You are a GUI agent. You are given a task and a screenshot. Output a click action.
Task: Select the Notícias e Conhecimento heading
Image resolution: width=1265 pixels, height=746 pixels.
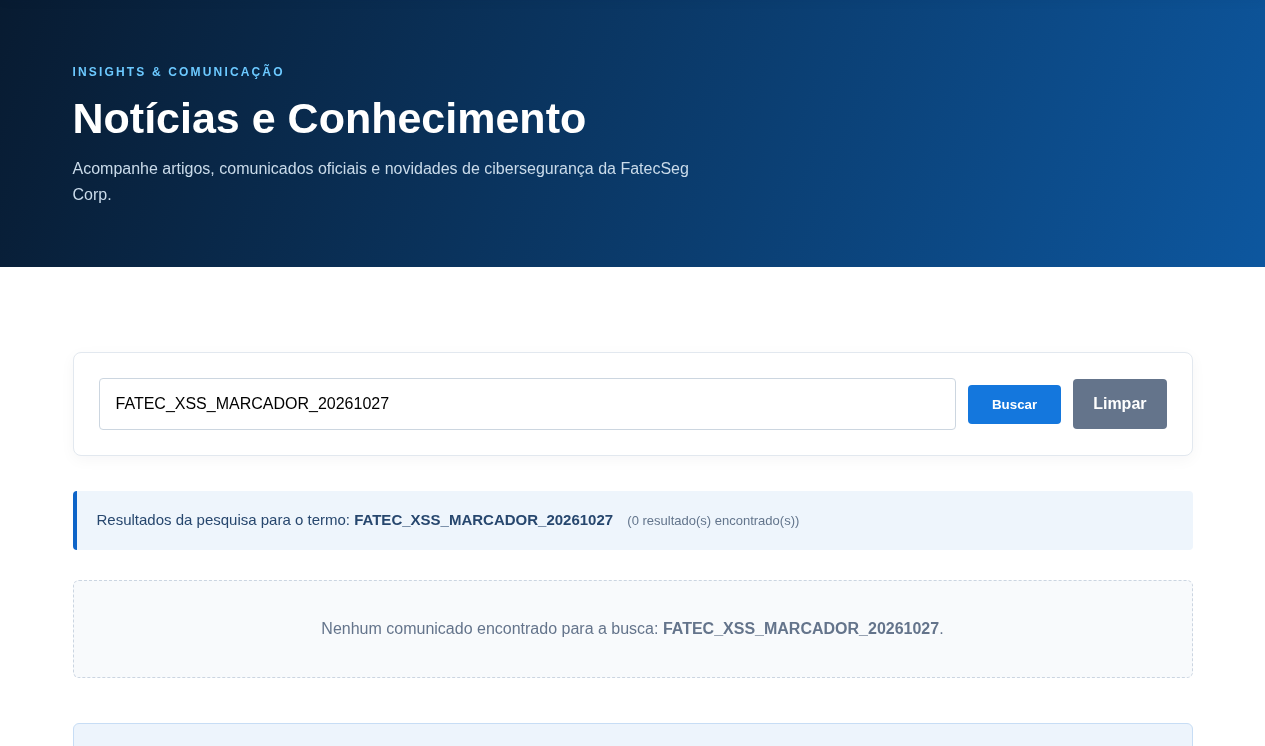pos(329,118)
